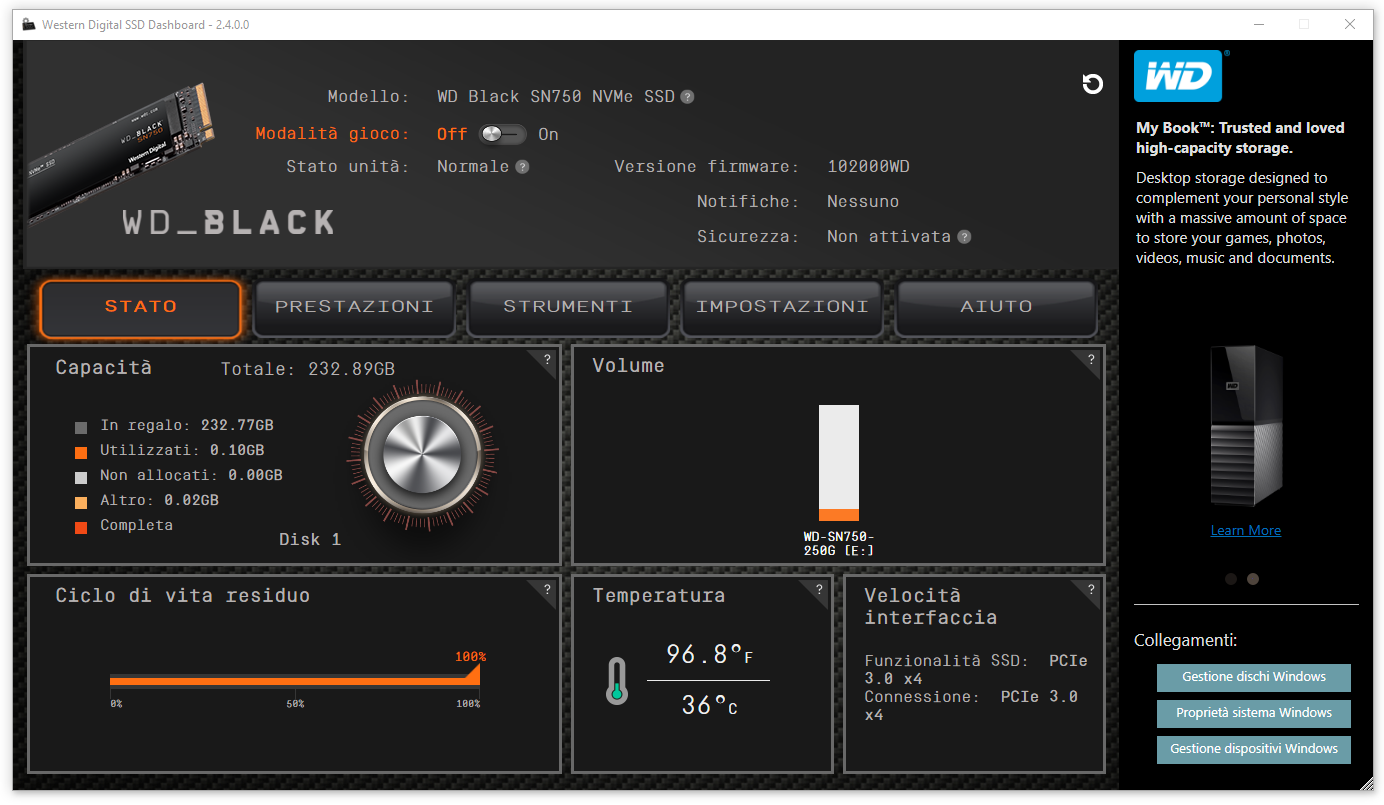Click the Totale: 232.89GB value
Screen dimensions: 1384x805
point(308,370)
